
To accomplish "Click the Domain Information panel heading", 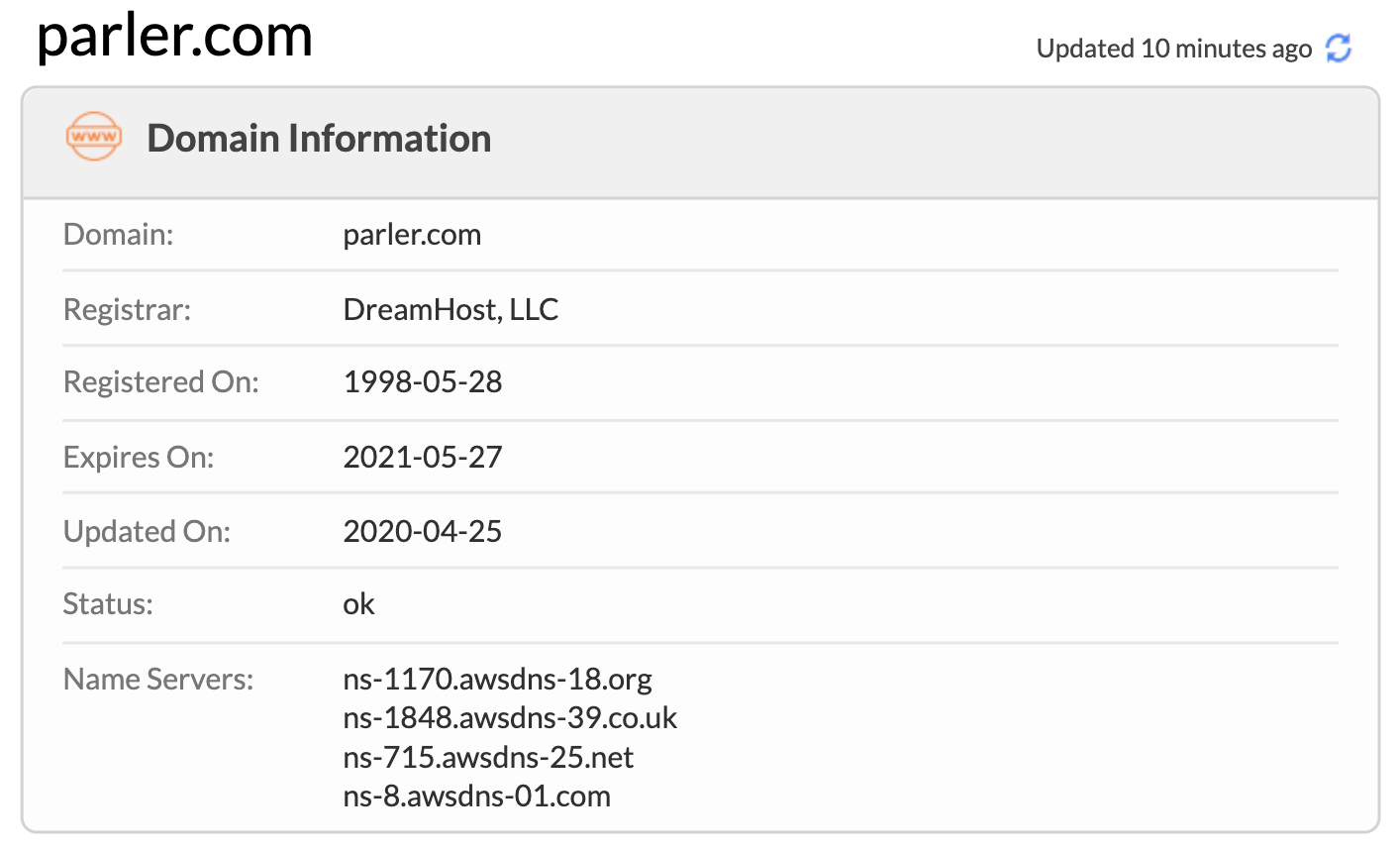I will (x=319, y=139).
